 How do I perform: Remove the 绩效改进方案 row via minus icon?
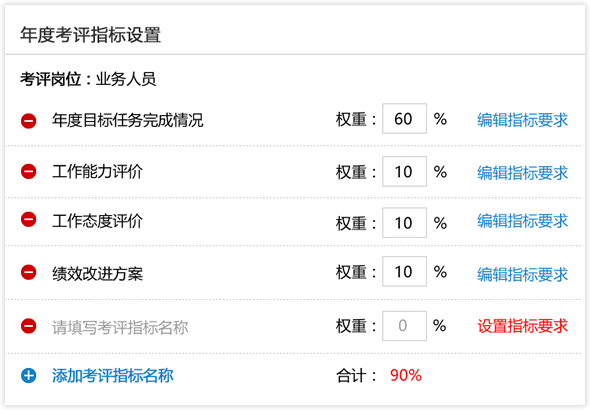[x=29, y=272]
